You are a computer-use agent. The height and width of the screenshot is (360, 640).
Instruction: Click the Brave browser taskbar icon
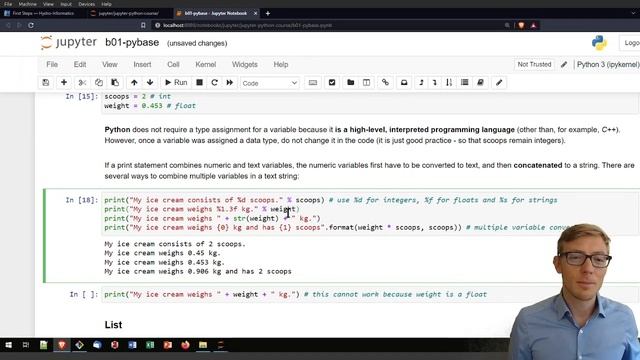(62, 345)
